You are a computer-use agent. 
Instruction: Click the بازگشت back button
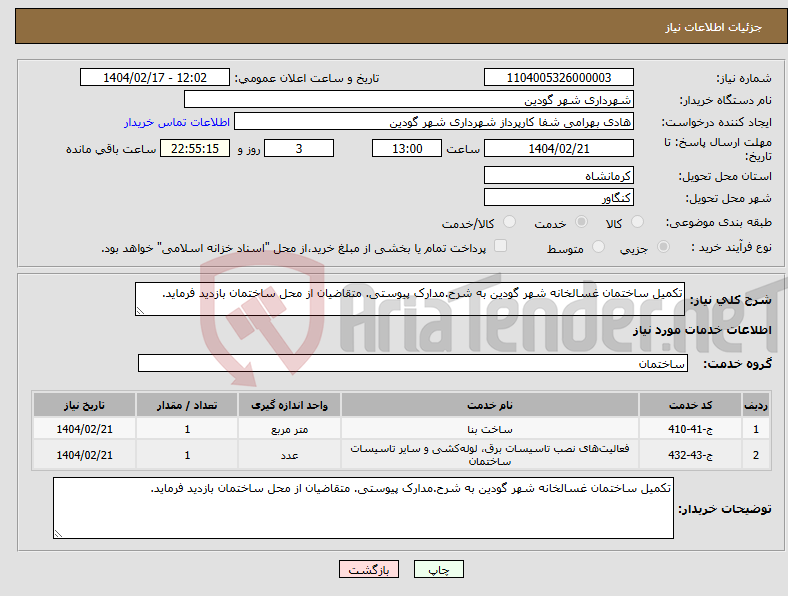tap(369, 569)
